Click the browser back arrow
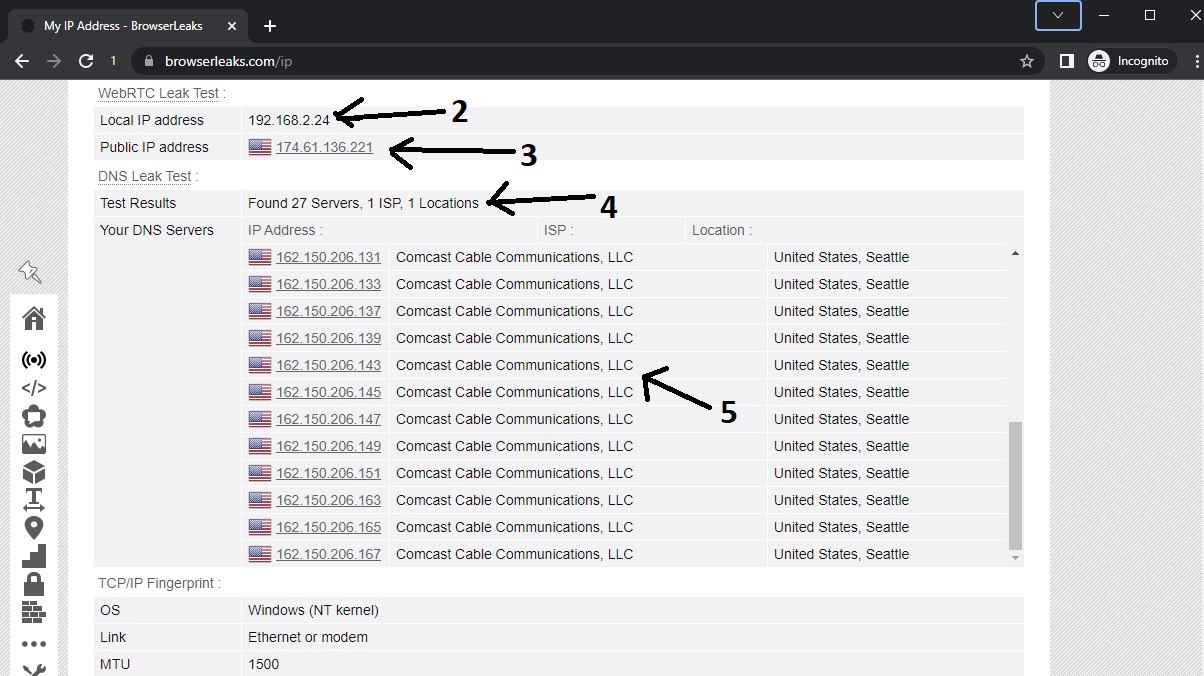The image size is (1204, 676). coord(22,61)
